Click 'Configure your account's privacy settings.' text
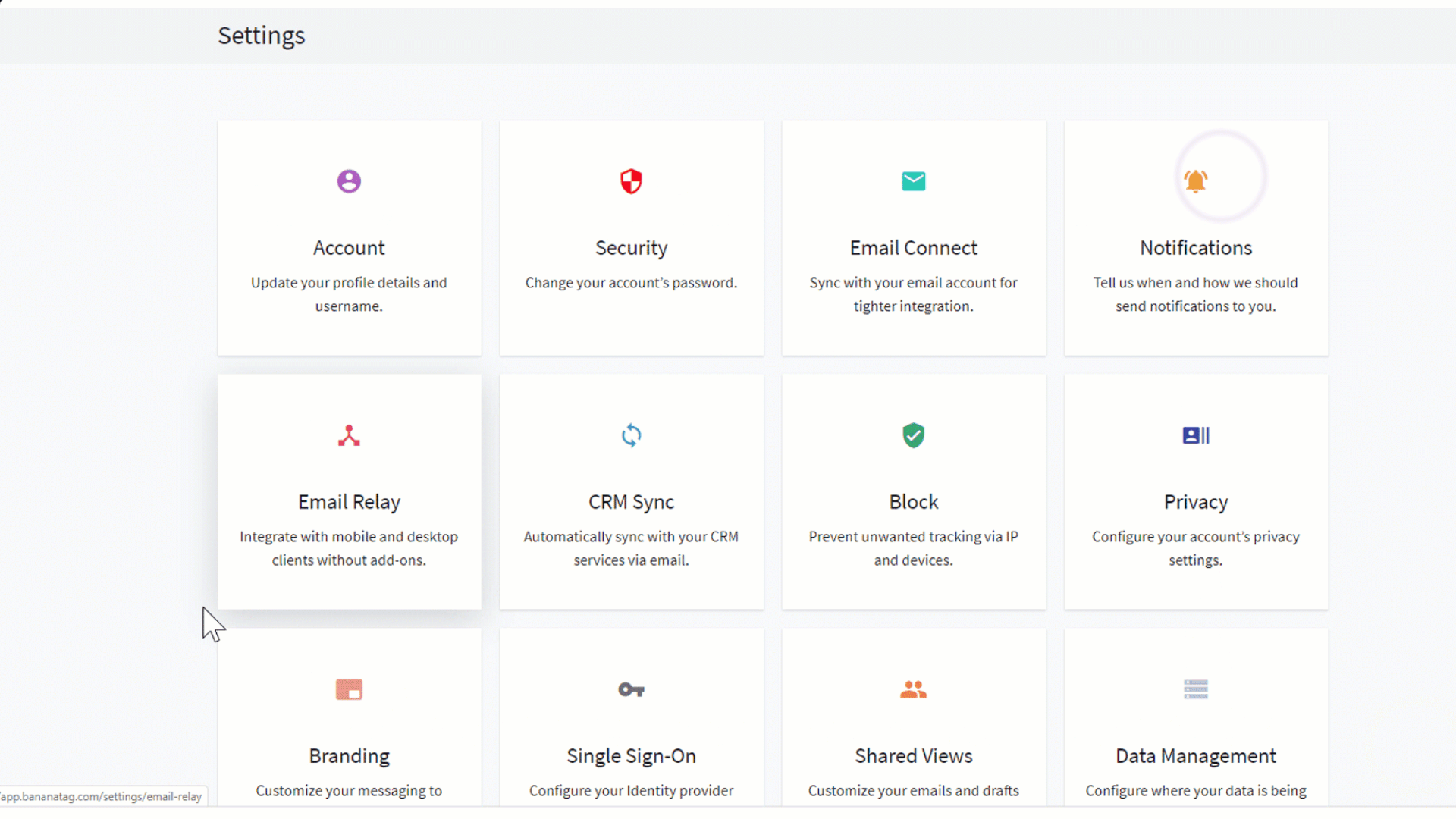The image size is (1456, 819). (x=1195, y=548)
